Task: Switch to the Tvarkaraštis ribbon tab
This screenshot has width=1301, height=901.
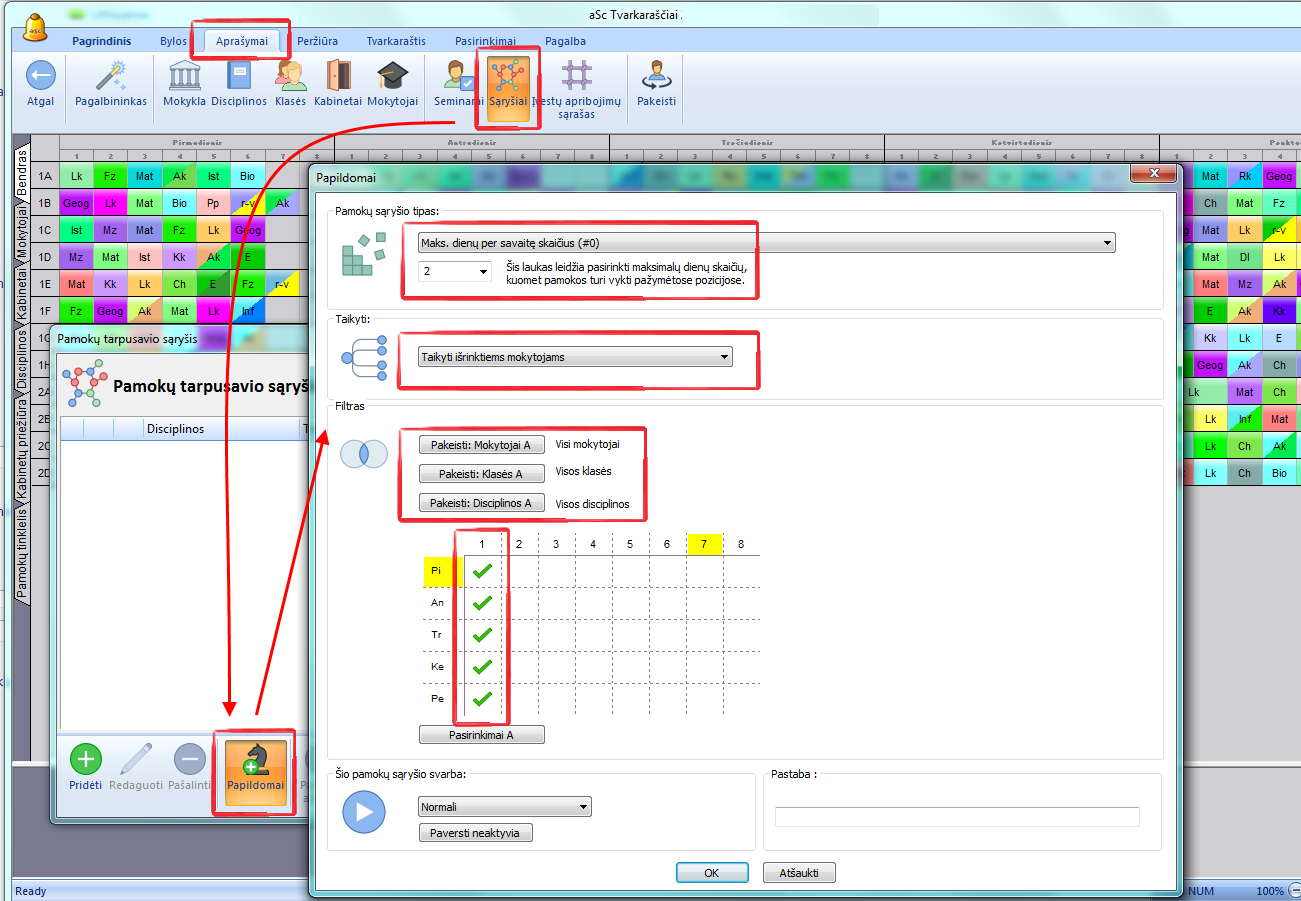Action: pos(396,41)
